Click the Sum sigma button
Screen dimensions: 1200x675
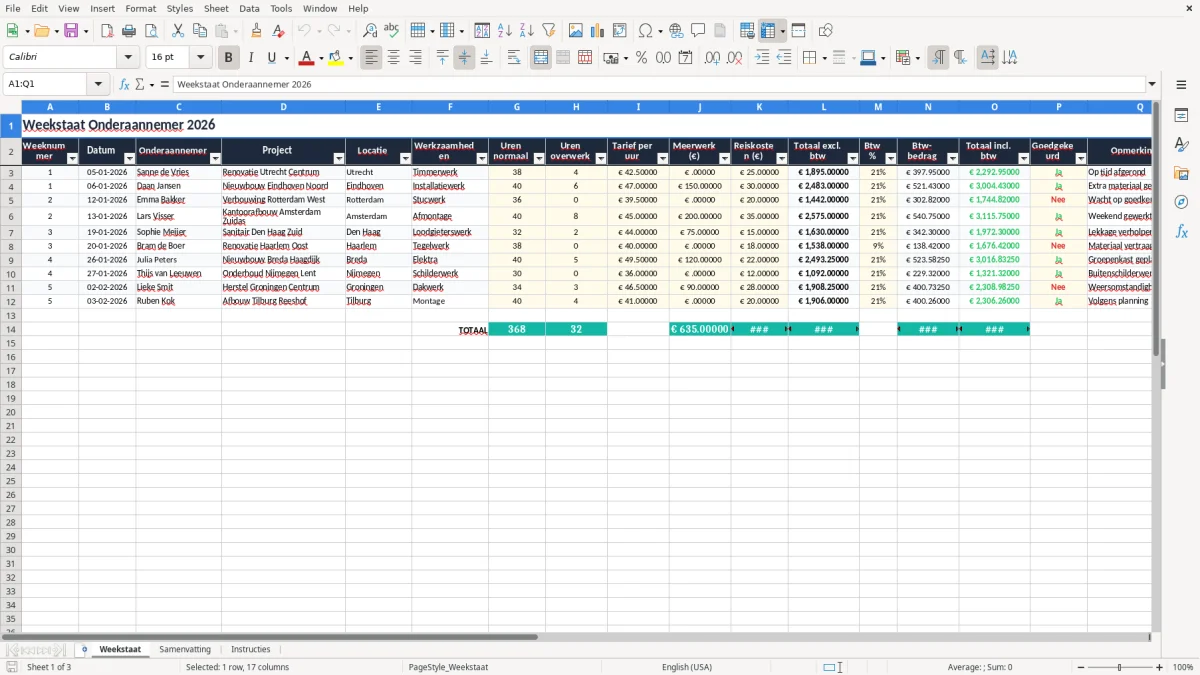(x=139, y=84)
